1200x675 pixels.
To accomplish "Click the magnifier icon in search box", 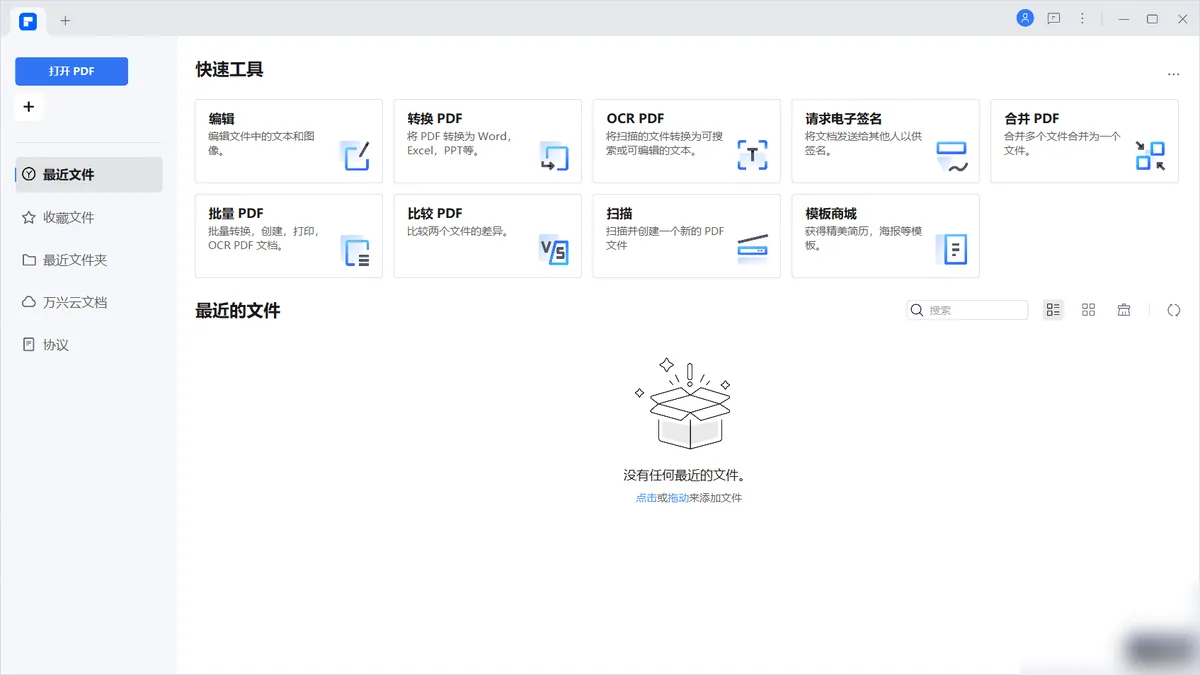I will [917, 310].
